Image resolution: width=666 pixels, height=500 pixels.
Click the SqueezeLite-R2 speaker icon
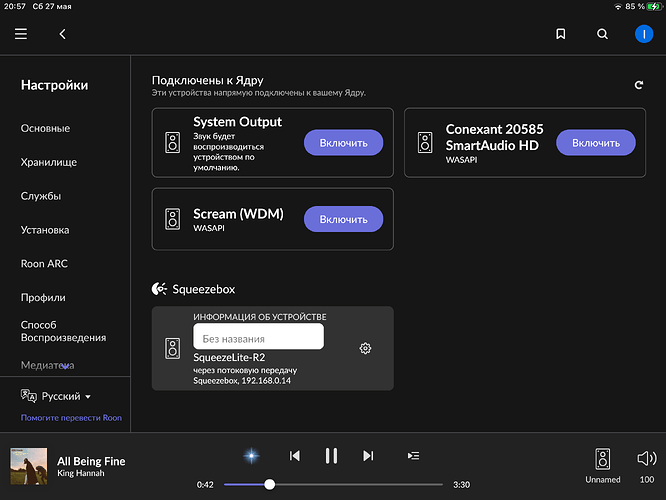(172, 348)
